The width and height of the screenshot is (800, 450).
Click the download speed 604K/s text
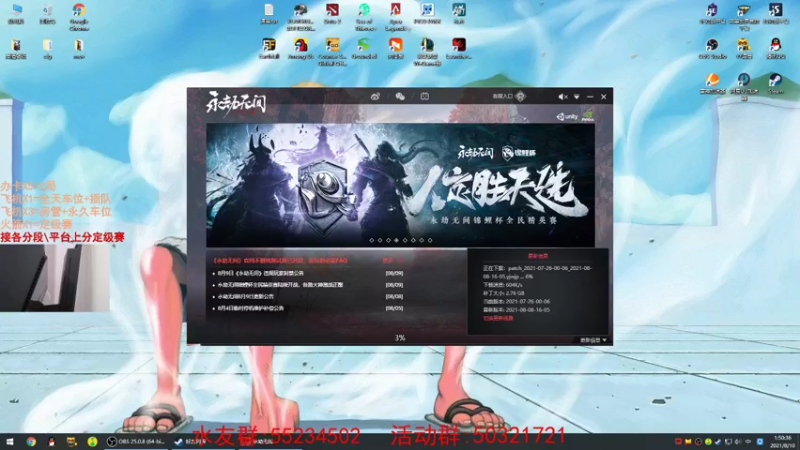(x=503, y=285)
